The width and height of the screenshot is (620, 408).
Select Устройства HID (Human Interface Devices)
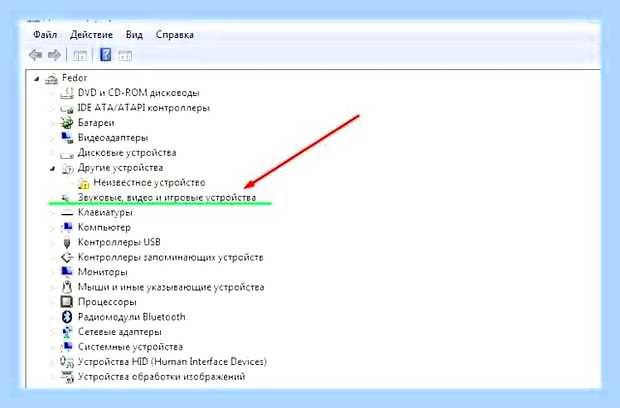point(172,361)
